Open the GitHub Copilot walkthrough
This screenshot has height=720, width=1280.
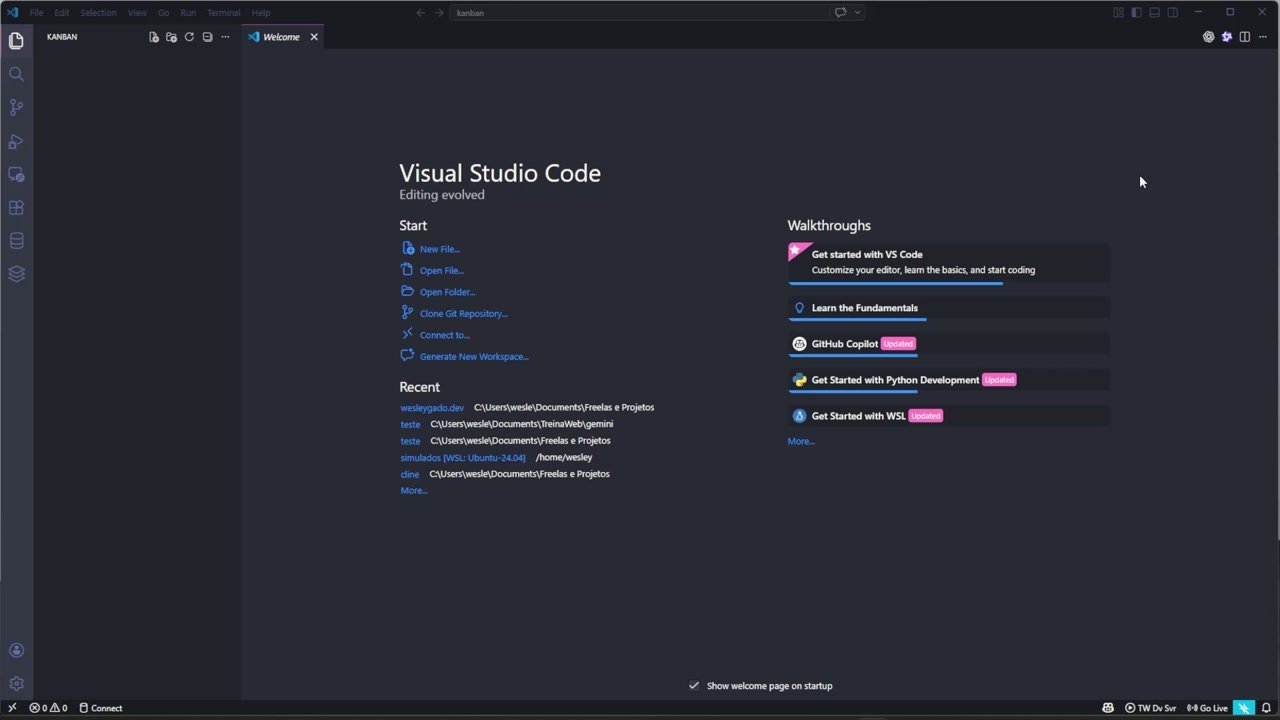tap(949, 344)
